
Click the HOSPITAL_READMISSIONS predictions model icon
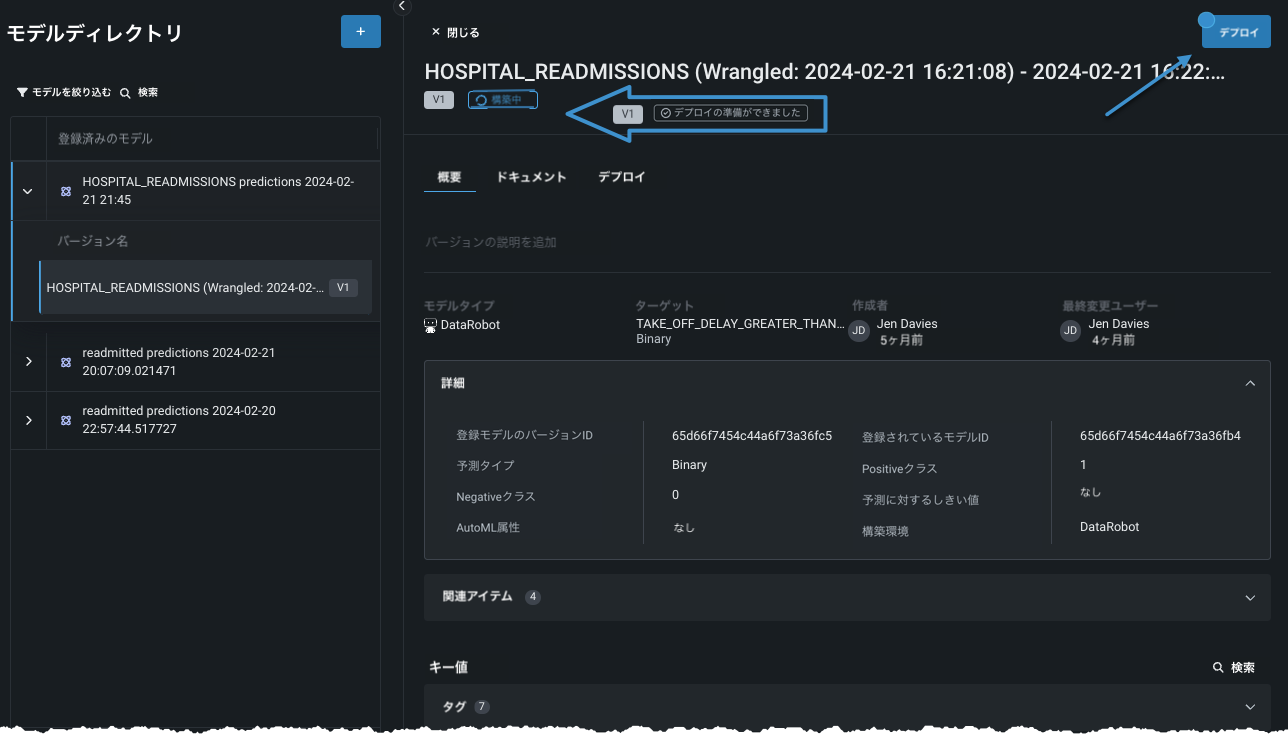[66, 190]
